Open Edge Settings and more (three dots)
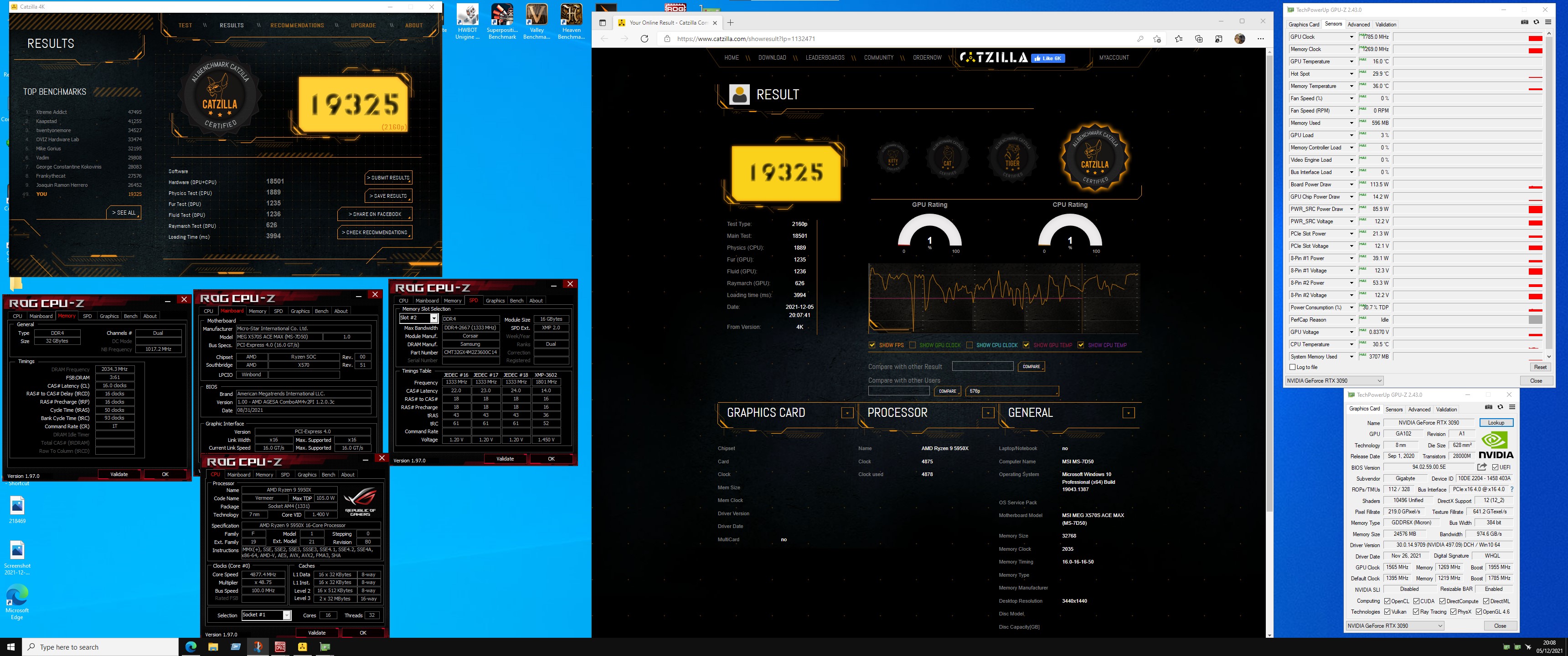Image resolution: width=1568 pixels, height=656 pixels. (1261, 39)
